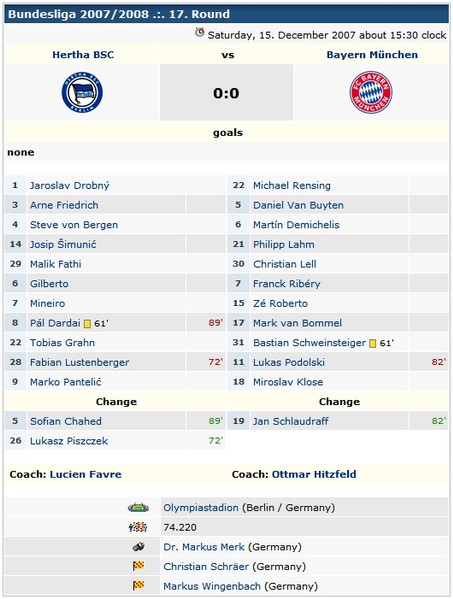The image size is (453, 599).
Task: Click the Hertha BSC club crest
Action: coord(82,92)
